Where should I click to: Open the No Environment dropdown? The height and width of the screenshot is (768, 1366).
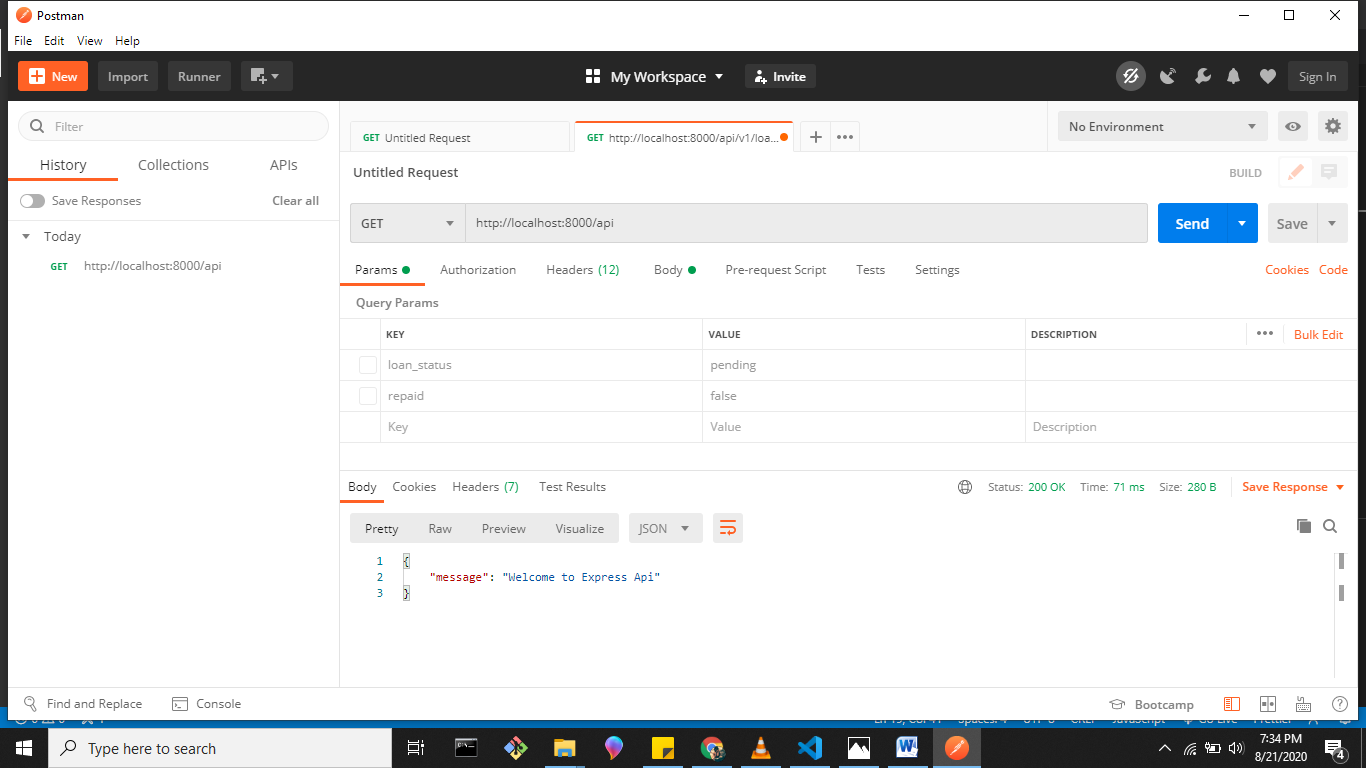point(1163,127)
